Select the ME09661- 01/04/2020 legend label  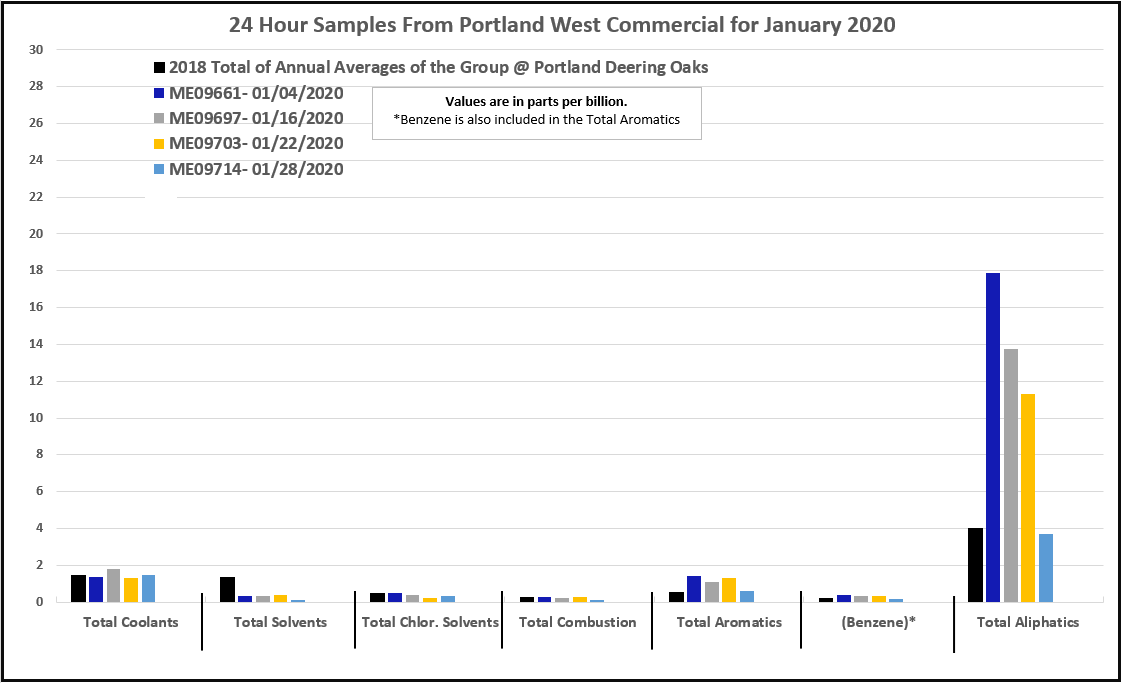pos(256,94)
